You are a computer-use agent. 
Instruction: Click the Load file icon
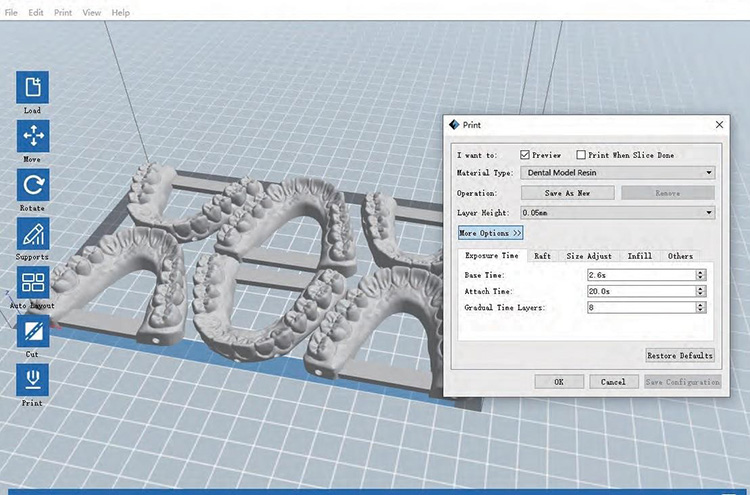[x=32, y=87]
